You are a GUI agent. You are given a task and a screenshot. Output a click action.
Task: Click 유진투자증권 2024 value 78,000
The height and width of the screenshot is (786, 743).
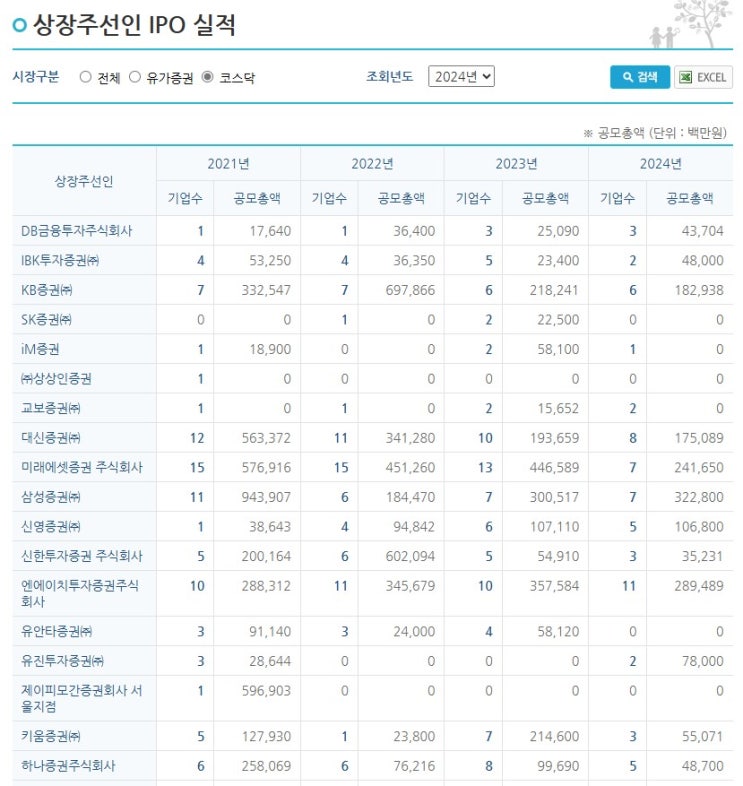tap(702, 661)
